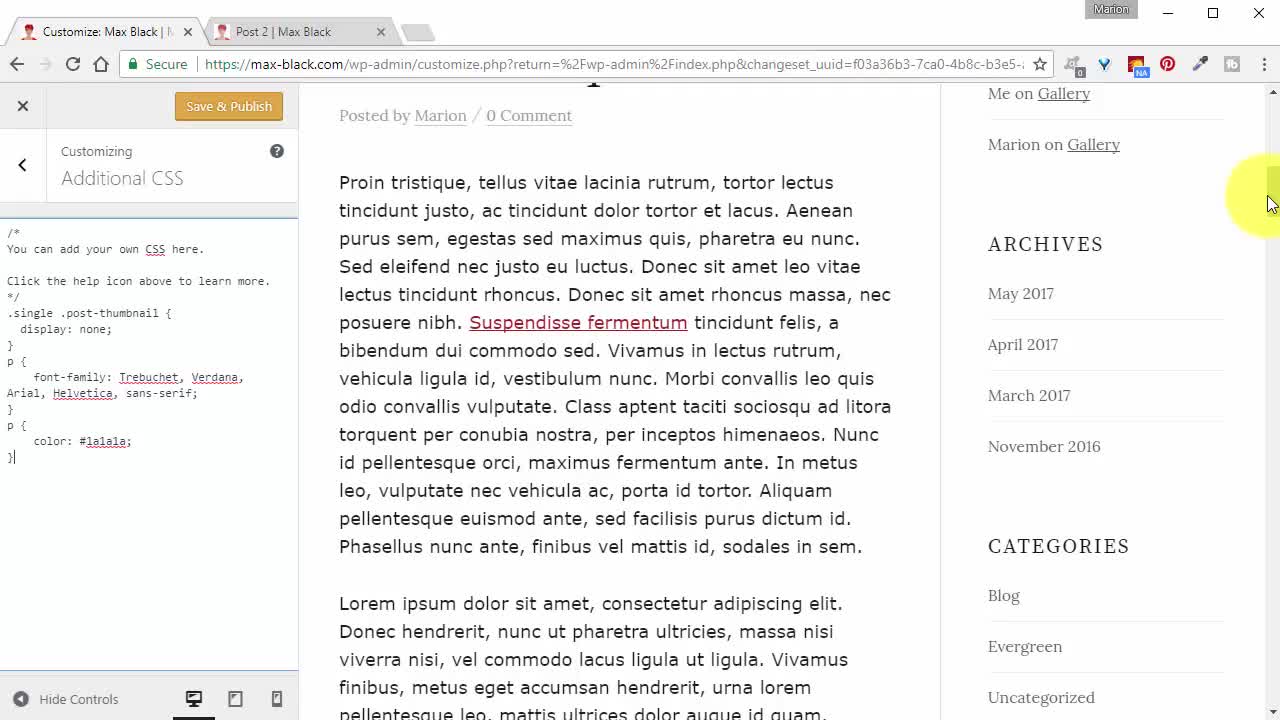Click the Marion profile button
Screen dimensions: 1280x720
(1111, 9)
